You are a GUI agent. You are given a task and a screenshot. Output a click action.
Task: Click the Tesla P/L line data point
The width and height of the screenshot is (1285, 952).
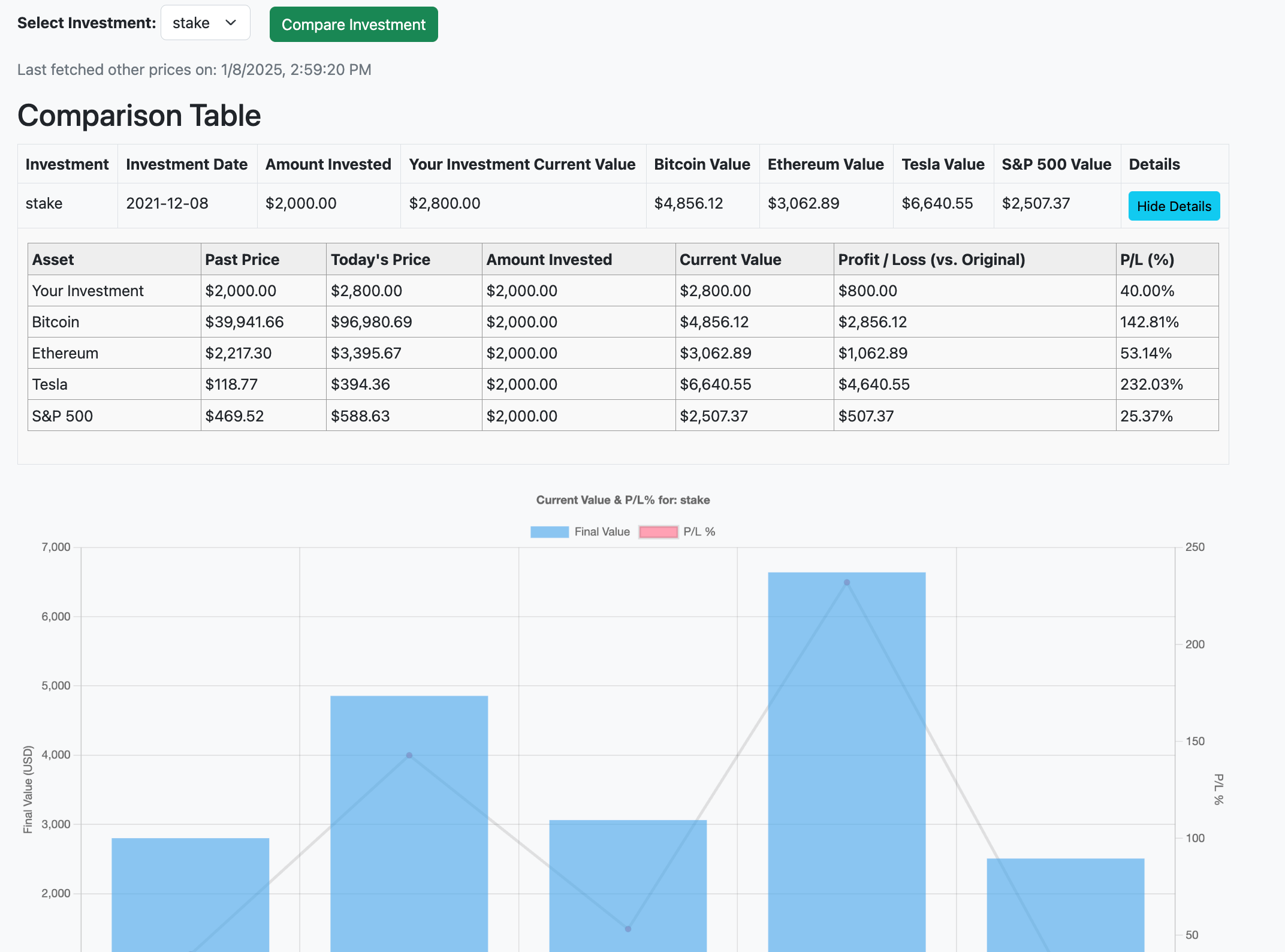(847, 582)
